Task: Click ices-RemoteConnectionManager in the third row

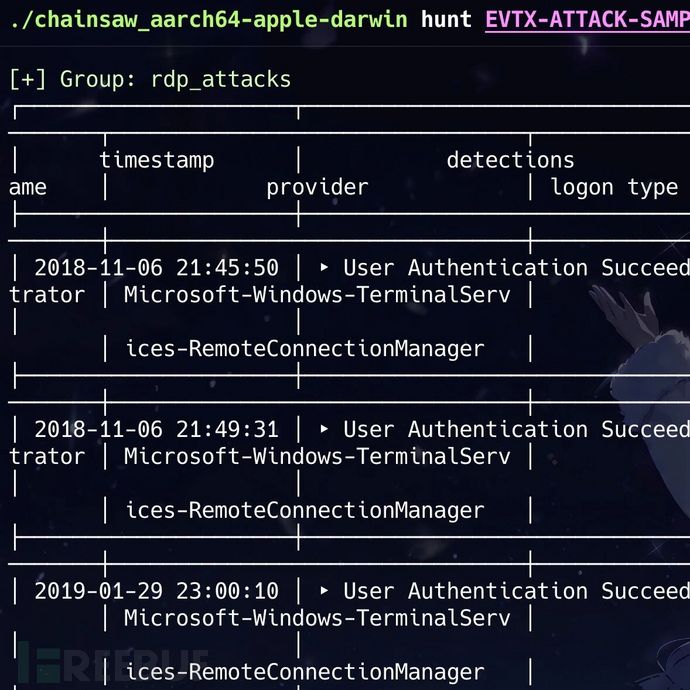Action: point(305,672)
